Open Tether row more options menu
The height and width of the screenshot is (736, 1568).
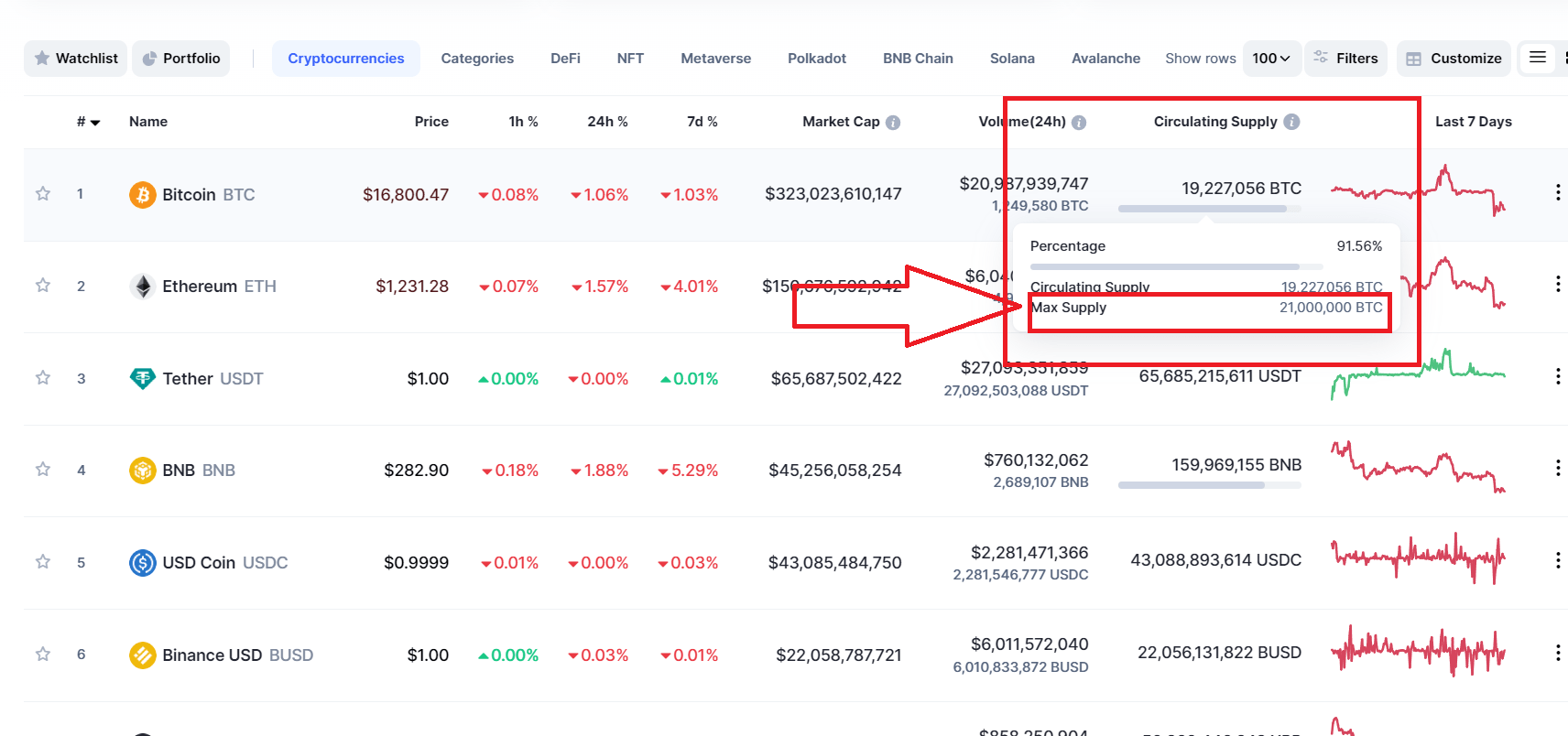[x=1558, y=376]
